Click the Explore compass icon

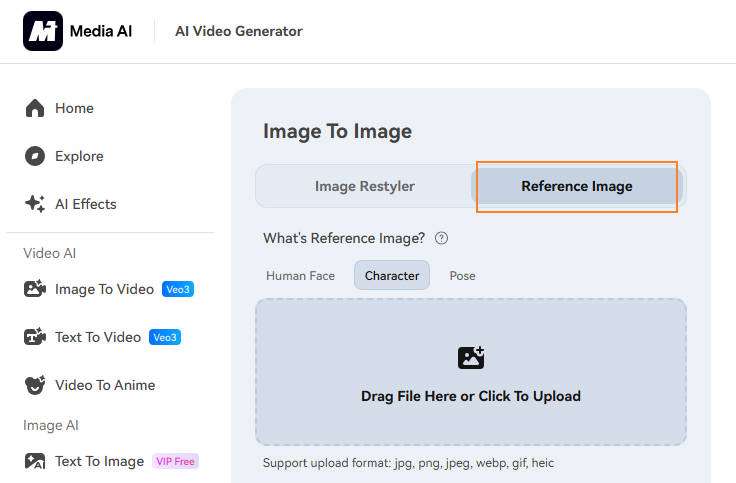point(35,156)
